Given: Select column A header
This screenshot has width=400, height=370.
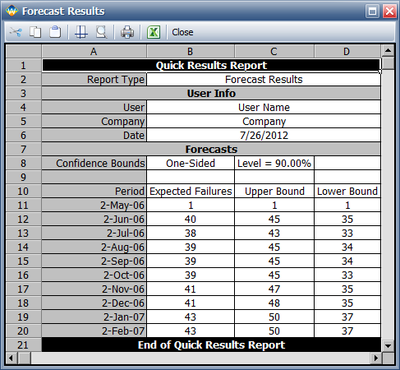Looking at the screenshot, I should coord(94,51).
